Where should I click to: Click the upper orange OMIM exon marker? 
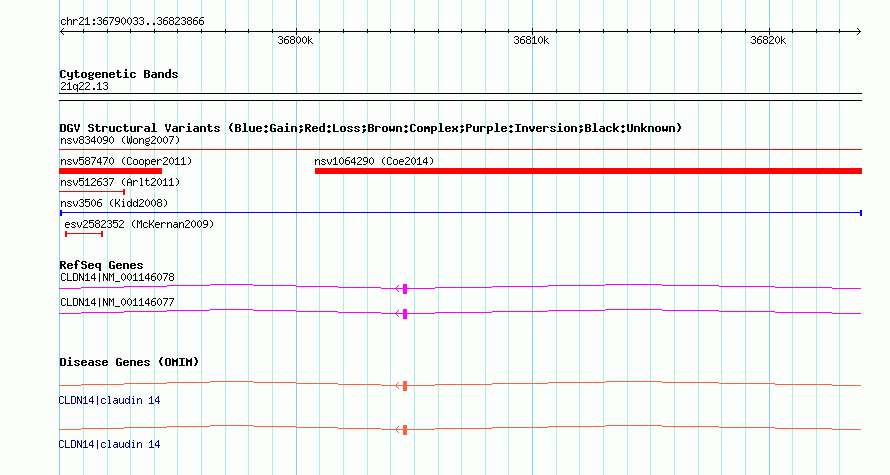(x=405, y=386)
